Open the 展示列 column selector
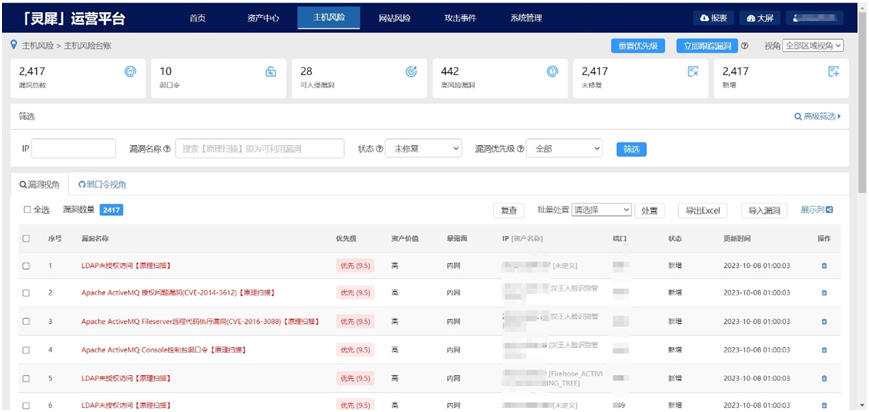The image size is (869, 412). click(x=817, y=210)
